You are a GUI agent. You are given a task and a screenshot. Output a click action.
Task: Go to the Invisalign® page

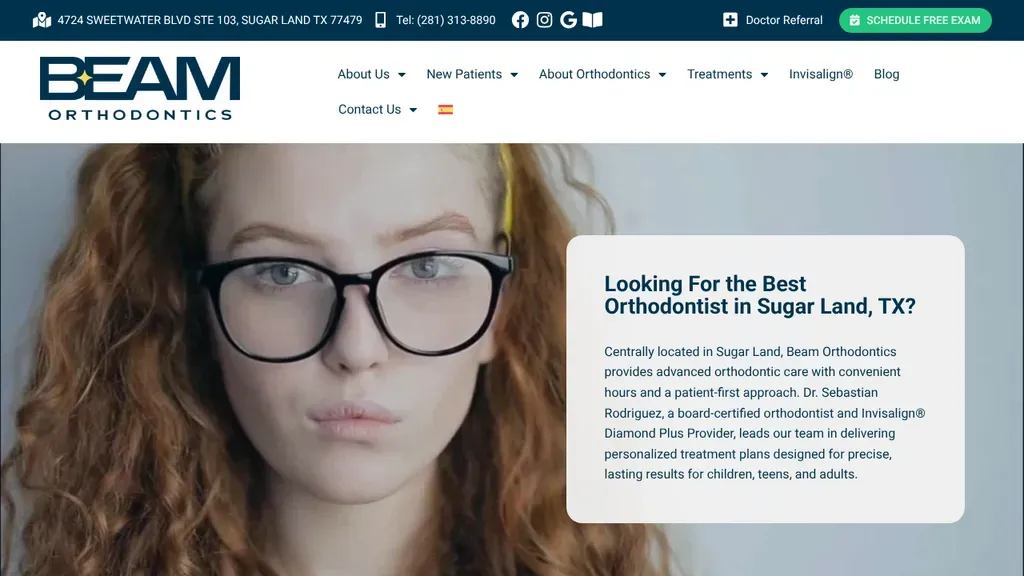(x=821, y=74)
